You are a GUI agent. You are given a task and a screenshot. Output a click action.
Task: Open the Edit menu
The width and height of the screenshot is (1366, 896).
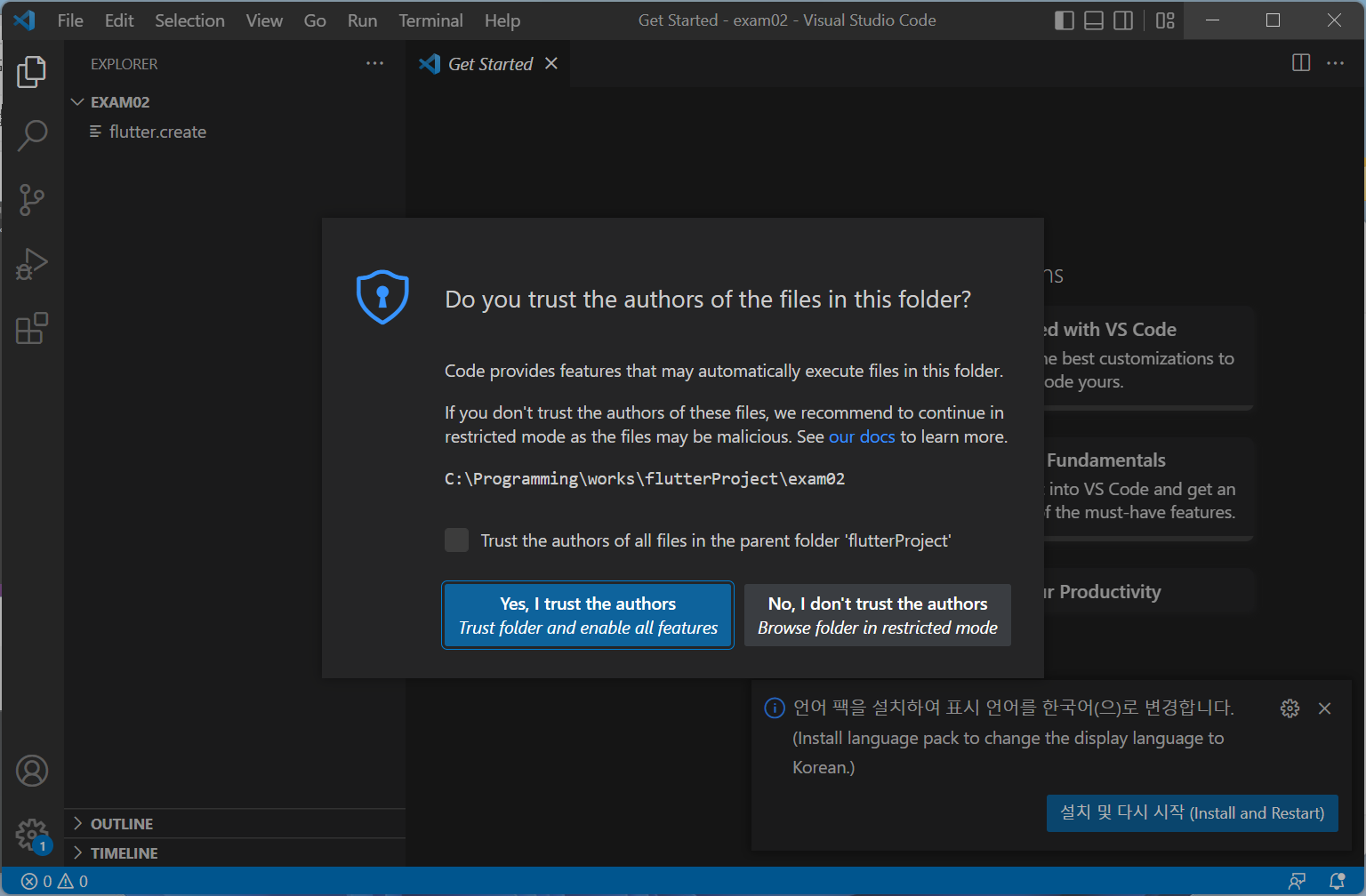[119, 20]
